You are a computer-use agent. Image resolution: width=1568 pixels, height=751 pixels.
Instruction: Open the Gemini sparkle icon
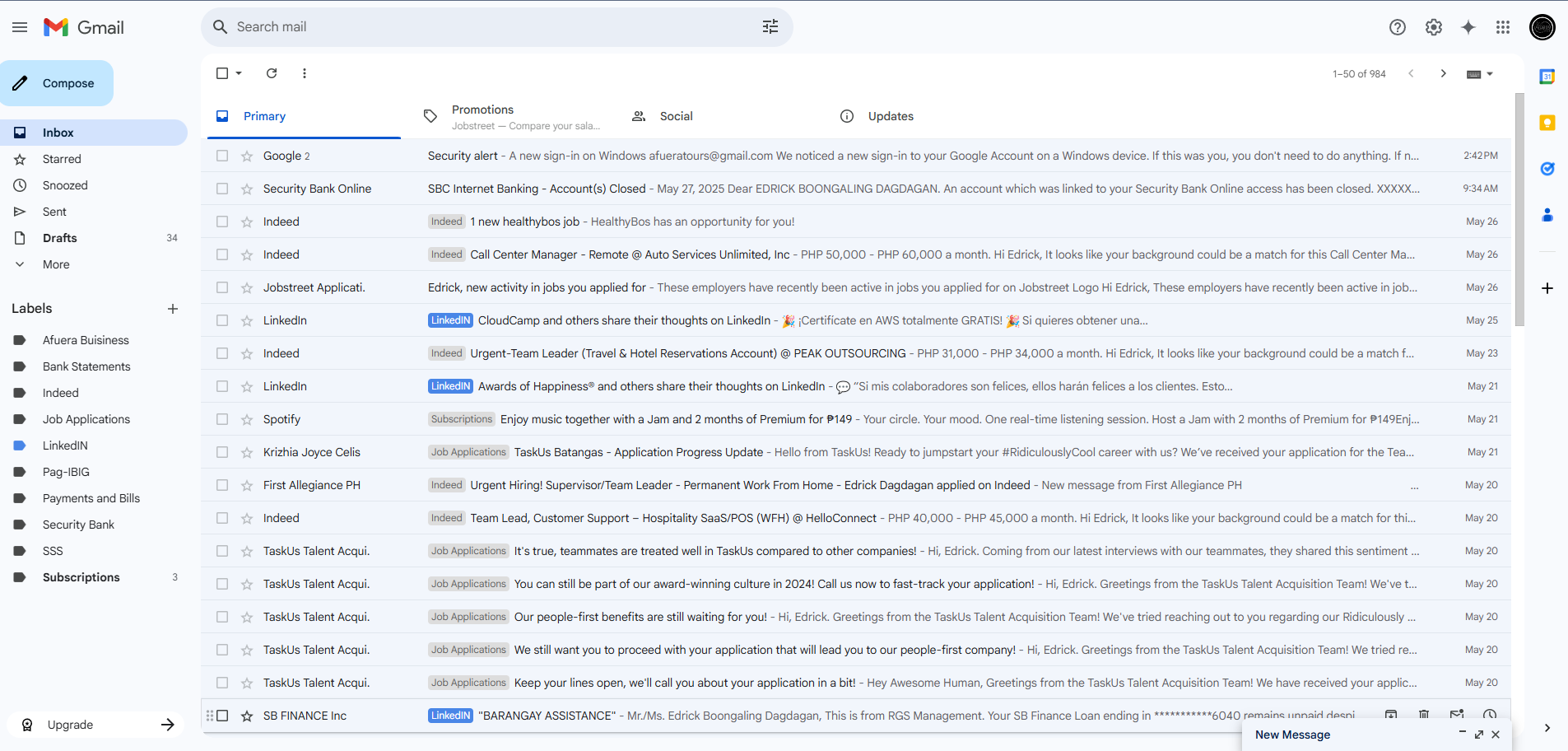1468,27
